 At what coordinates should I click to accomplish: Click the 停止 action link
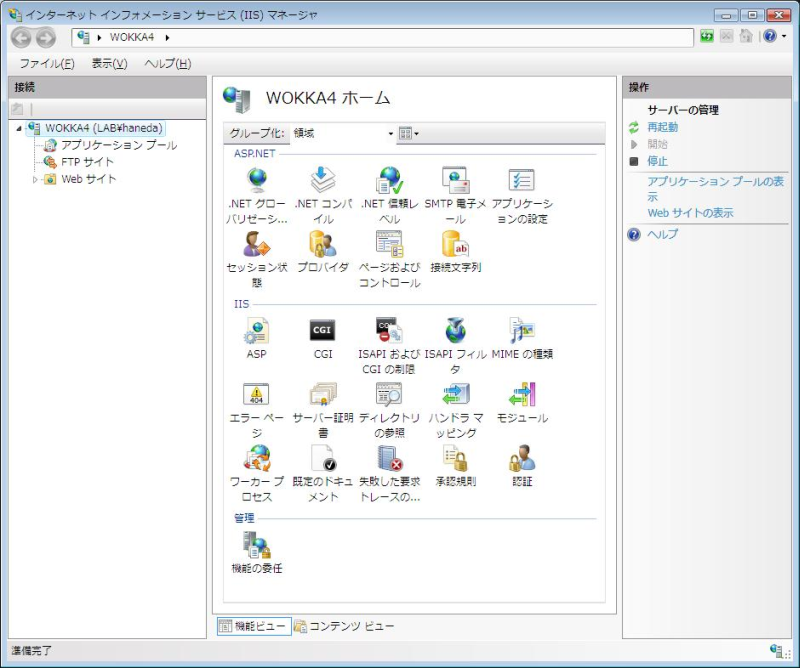657,161
